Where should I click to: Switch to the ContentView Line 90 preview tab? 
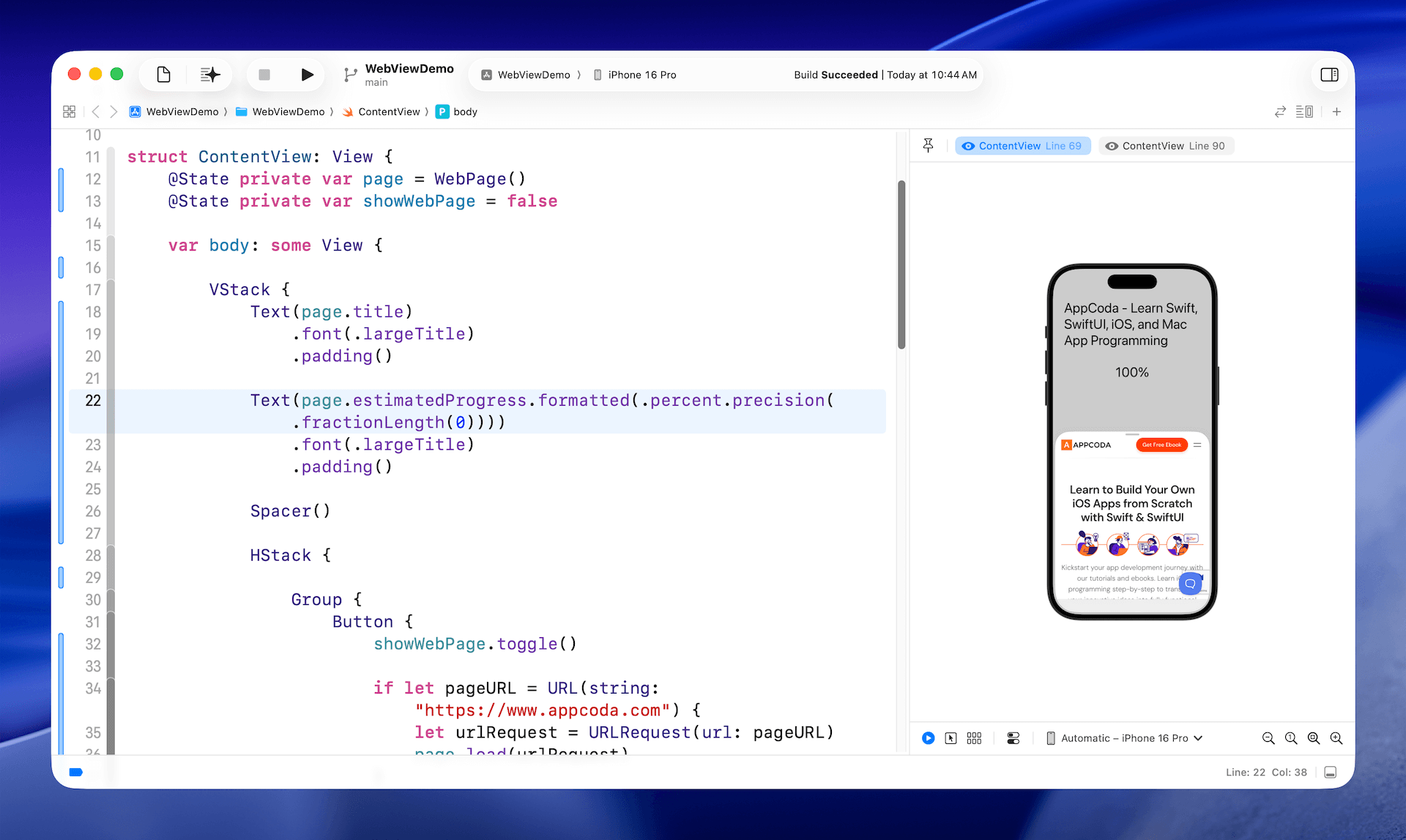(1166, 146)
